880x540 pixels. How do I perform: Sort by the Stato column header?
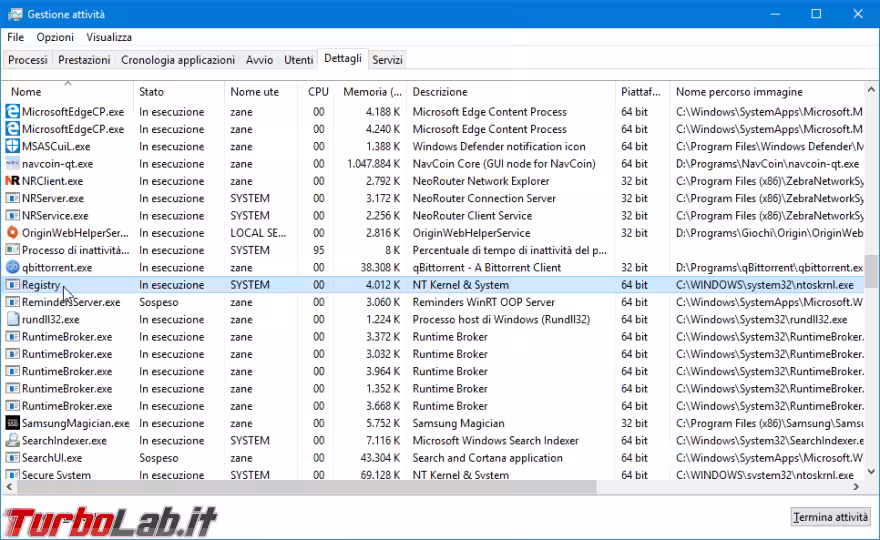click(x=179, y=91)
